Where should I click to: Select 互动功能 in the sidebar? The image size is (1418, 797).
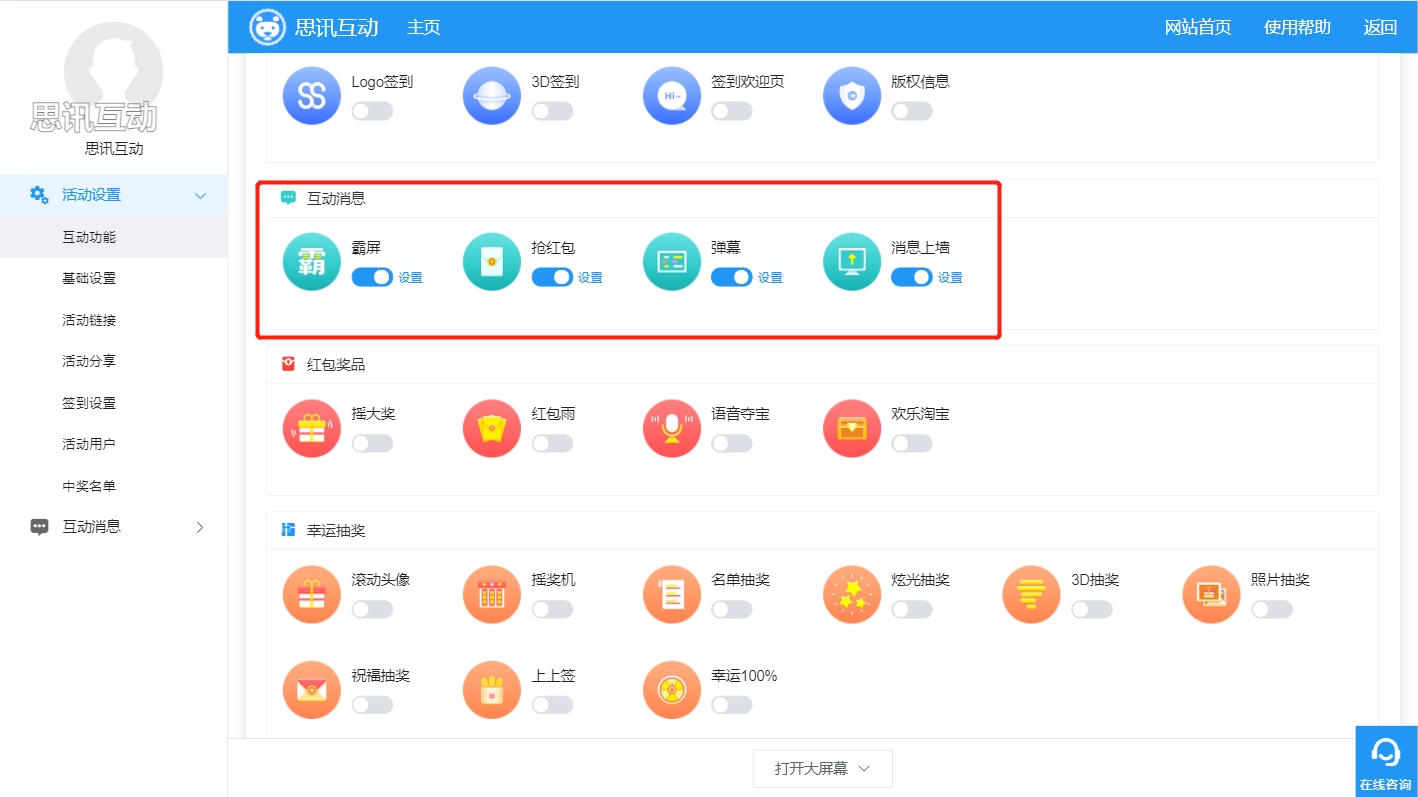114,237
